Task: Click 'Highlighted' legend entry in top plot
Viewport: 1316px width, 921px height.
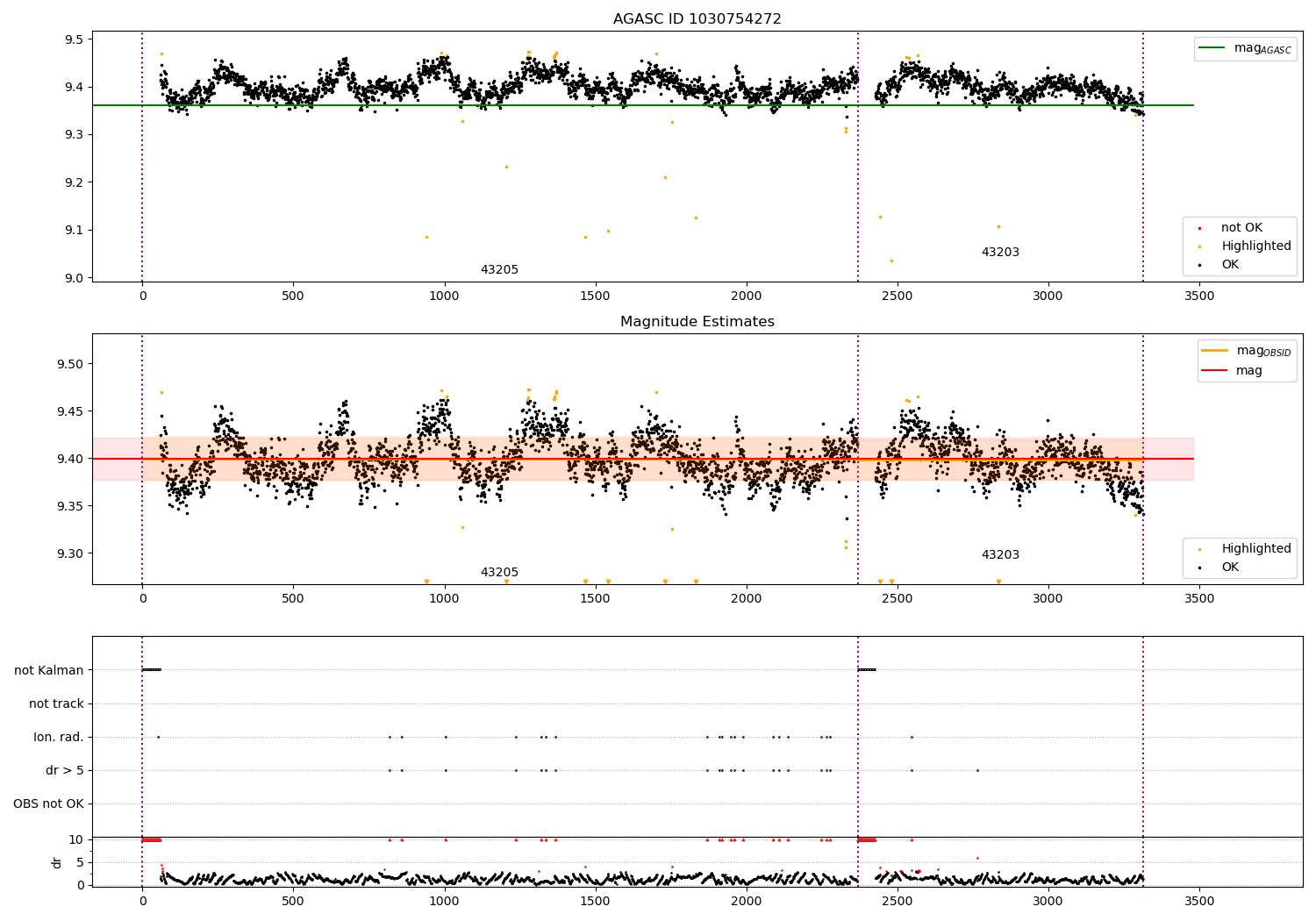Action: click(x=1255, y=246)
